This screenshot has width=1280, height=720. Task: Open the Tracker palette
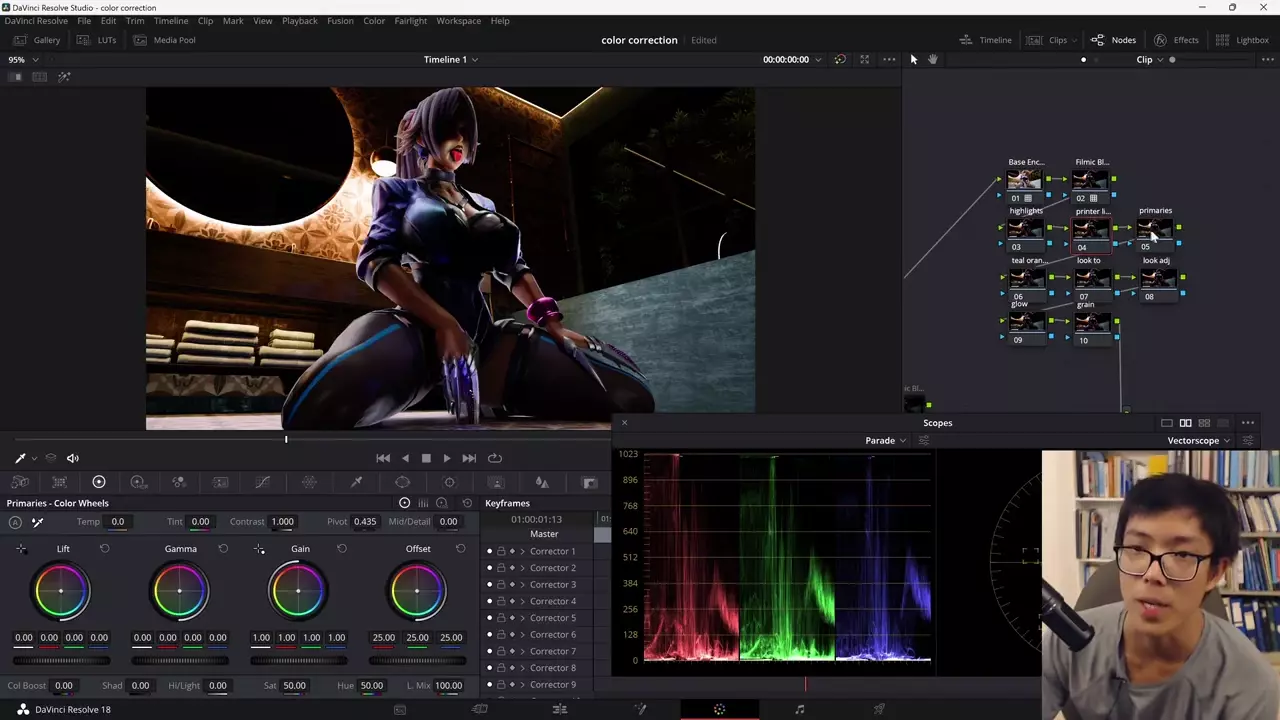coord(449,483)
